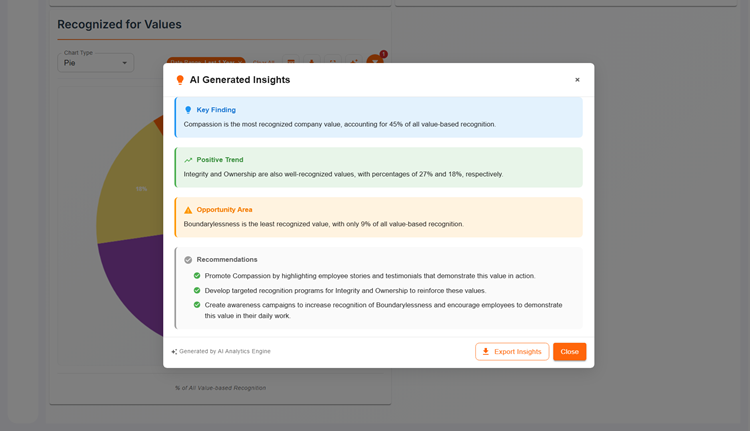
Task: Click the Recognized for Values heading
Action: coord(119,24)
